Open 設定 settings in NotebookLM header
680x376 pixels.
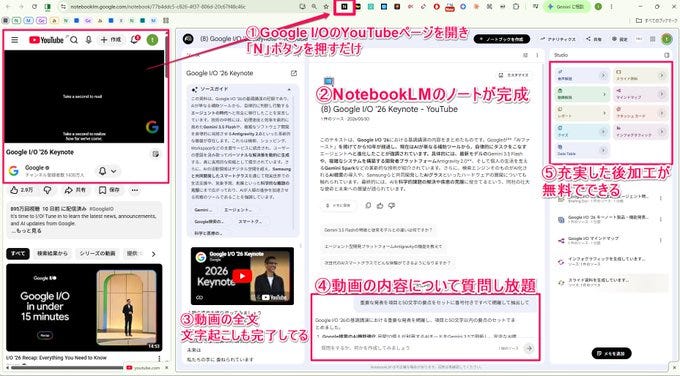[620, 39]
